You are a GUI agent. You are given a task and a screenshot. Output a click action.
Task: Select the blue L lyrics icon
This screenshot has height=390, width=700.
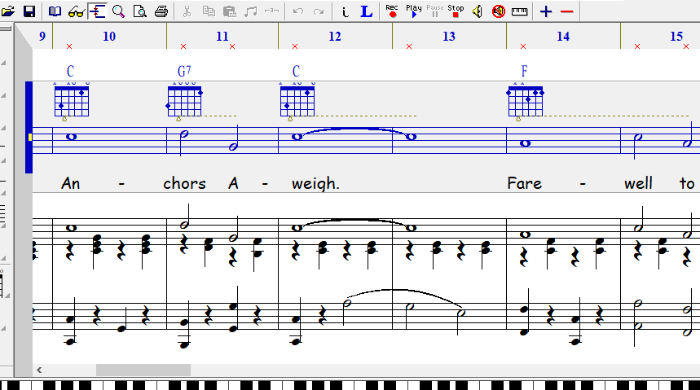click(x=366, y=12)
